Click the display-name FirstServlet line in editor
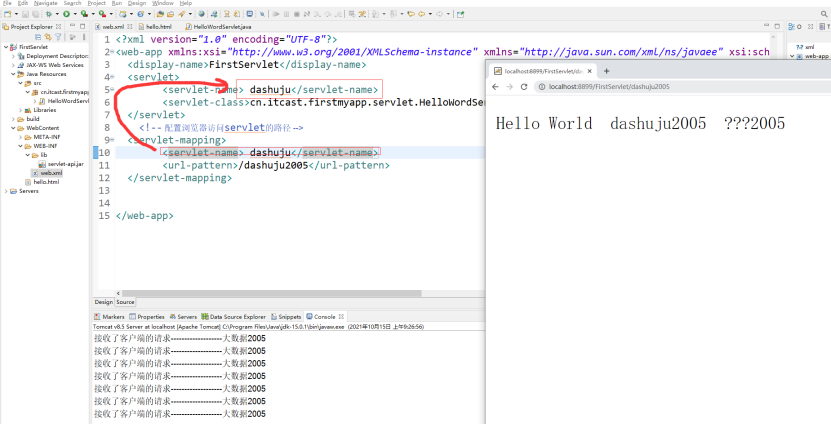 pos(247,65)
